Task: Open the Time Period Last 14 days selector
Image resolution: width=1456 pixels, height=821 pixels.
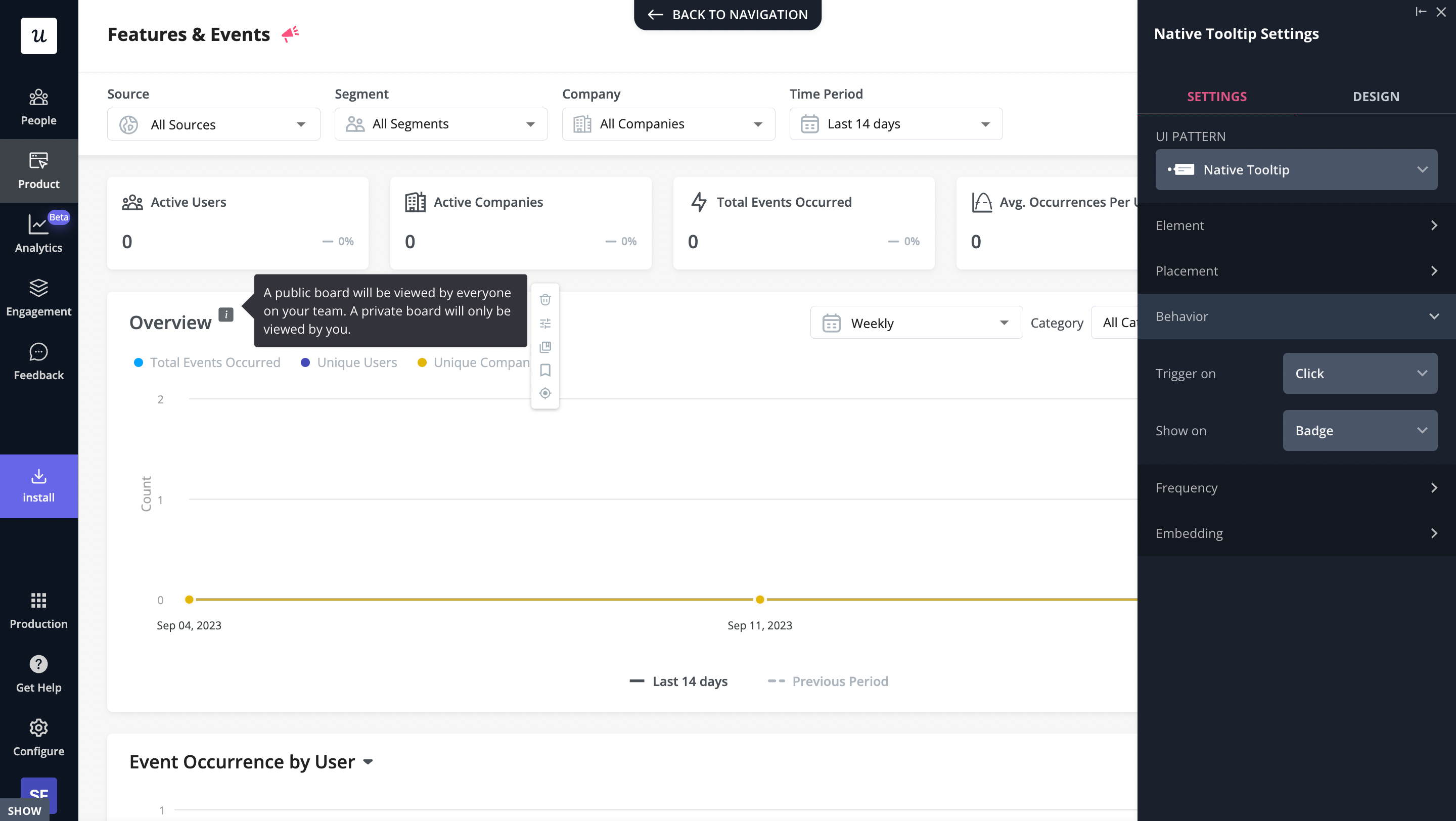Action: pos(895,124)
